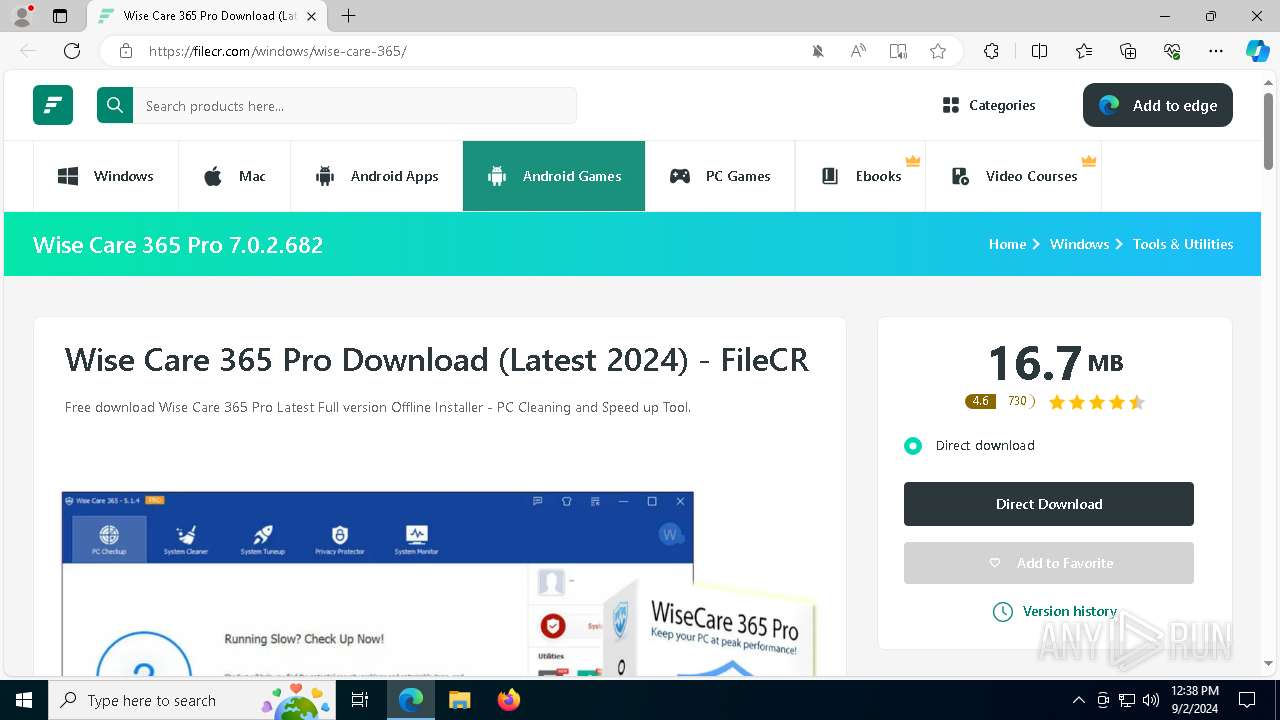Click the Add to edge button
The width and height of the screenshot is (1280, 720).
click(1158, 105)
